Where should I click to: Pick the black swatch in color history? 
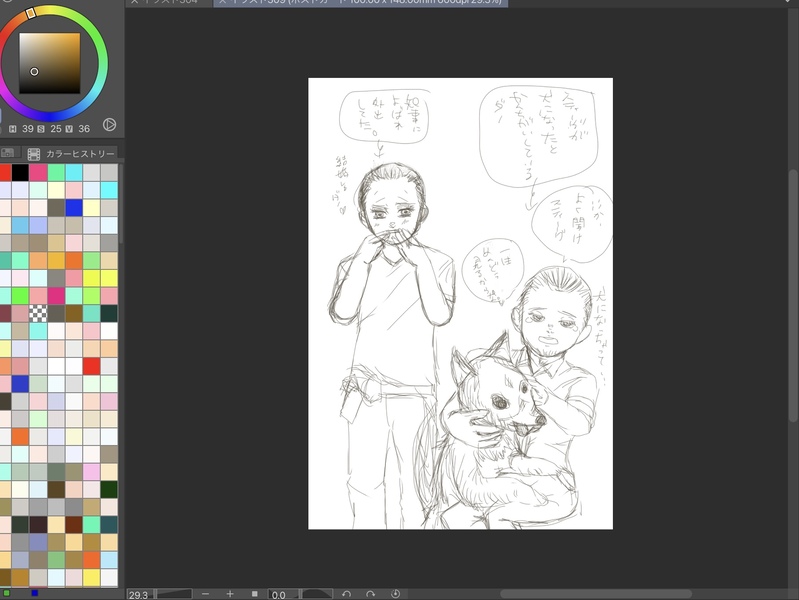pos(20,172)
